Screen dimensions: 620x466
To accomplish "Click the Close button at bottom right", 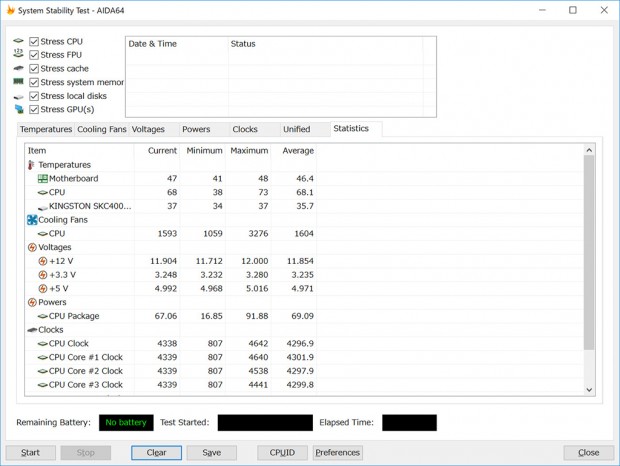I will [x=589, y=453].
